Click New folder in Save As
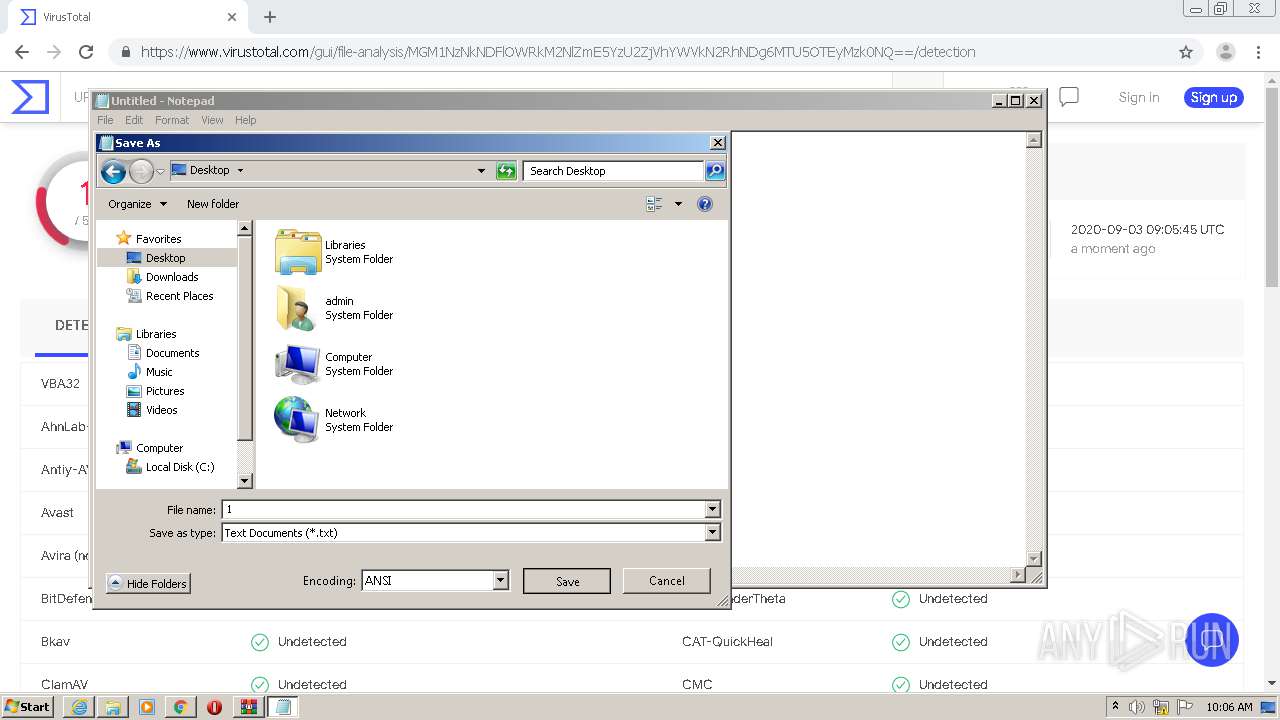The height and width of the screenshot is (720, 1280). click(213, 204)
